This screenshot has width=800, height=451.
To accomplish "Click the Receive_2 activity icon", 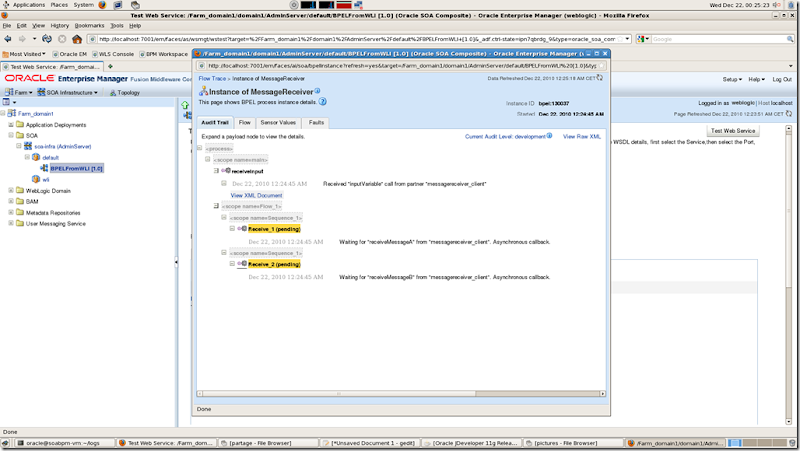I will click(x=242, y=264).
